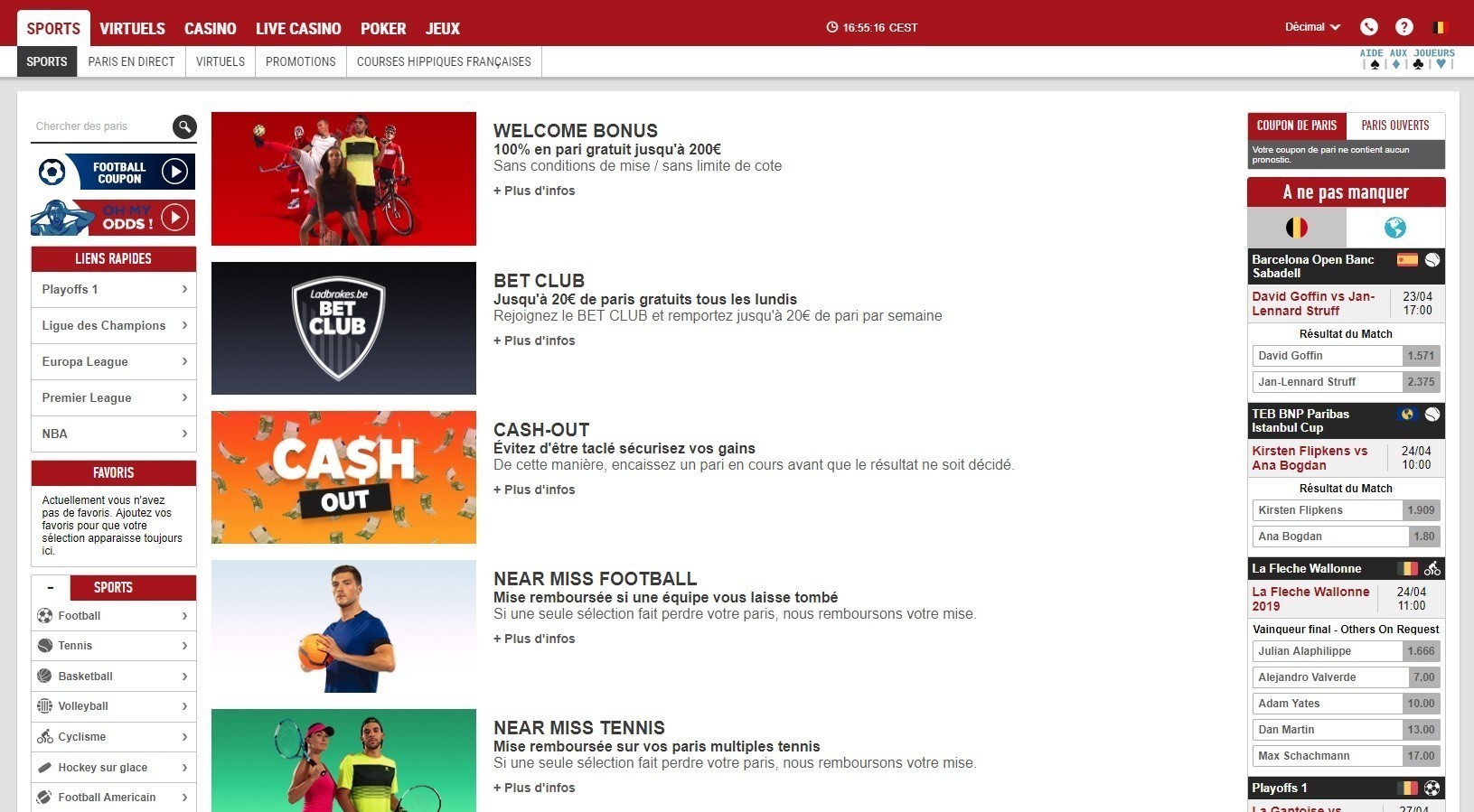Viewport: 1474px width, 812px height.
Task: Expand Football sport chevron arrow
Action: click(x=184, y=616)
